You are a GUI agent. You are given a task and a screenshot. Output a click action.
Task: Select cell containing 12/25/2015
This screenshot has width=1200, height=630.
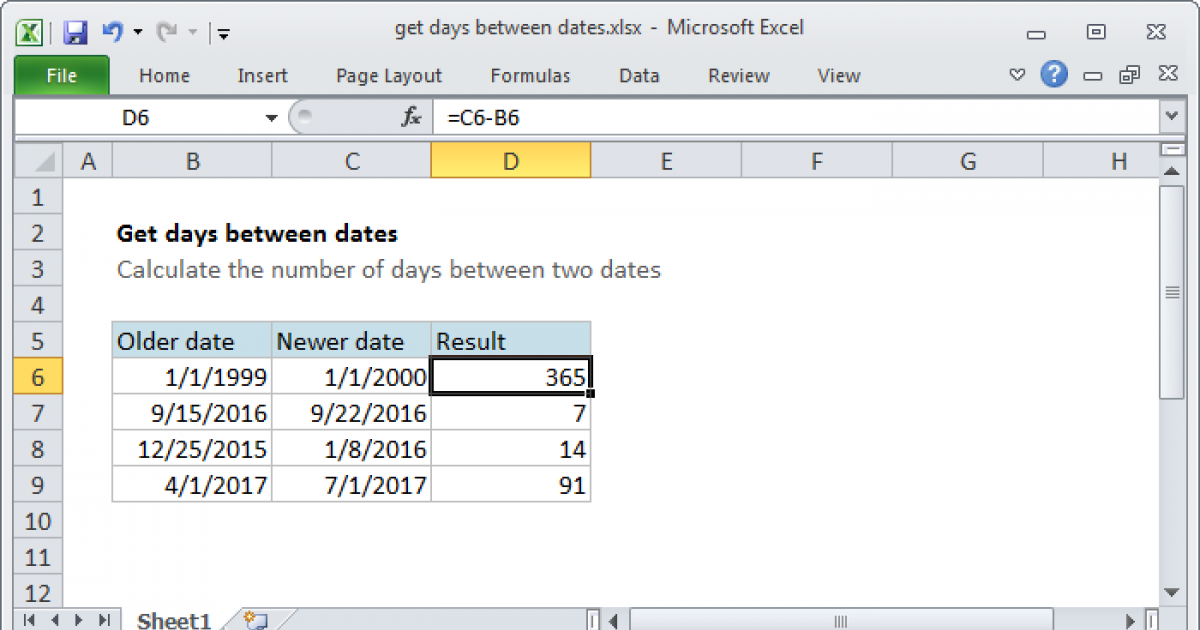[x=191, y=449]
